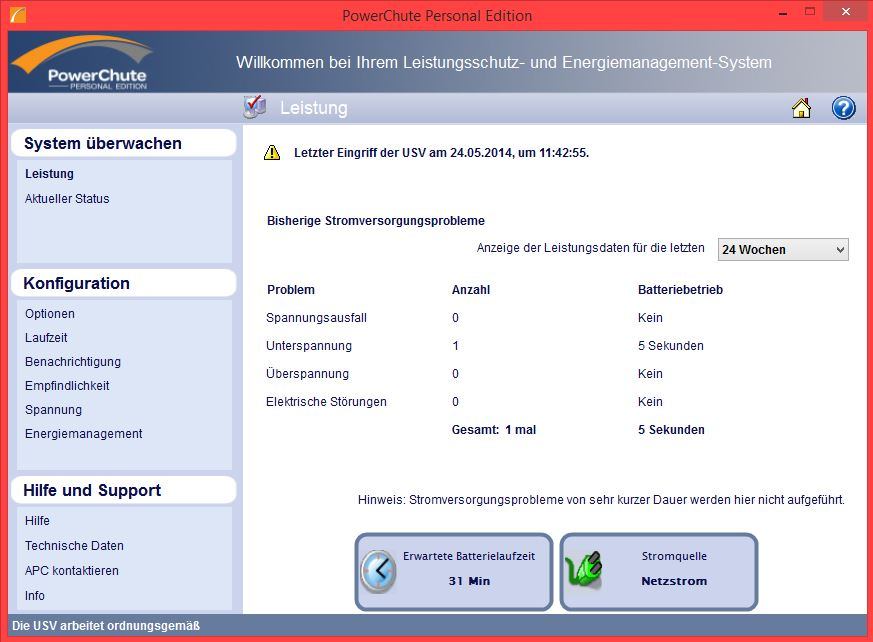Click the Überspannung row label

pyautogui.click(x=307, y=374)
